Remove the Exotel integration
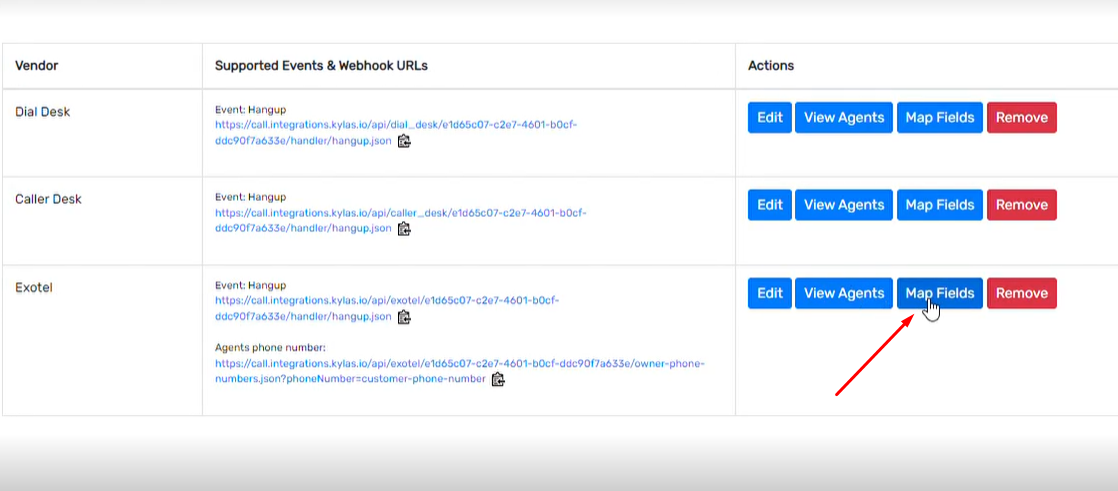 click(x=1022, y=293)
